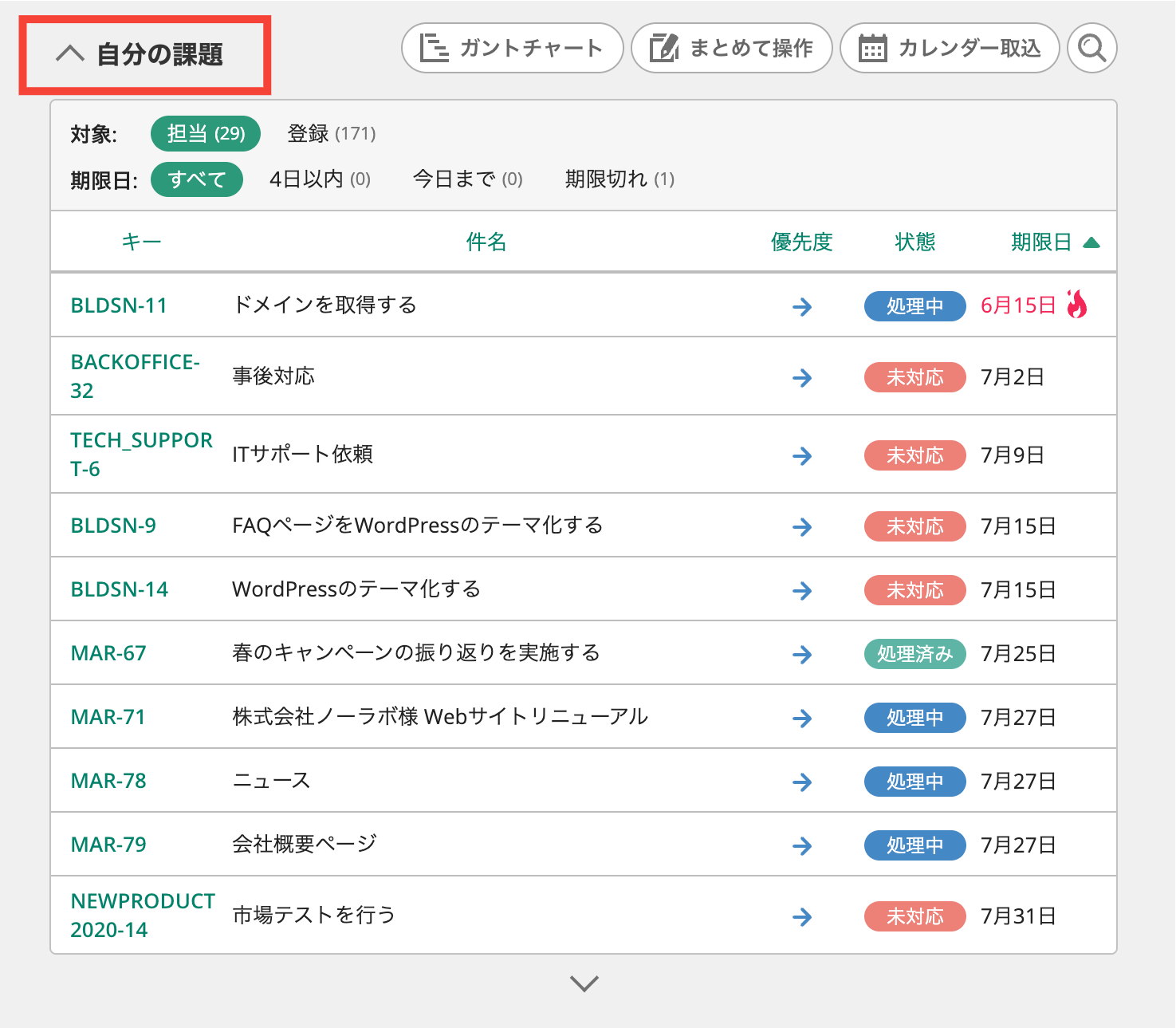Click priority arrow for ドメインを取得する
Viewport: 1176px width, 1028px height.
[x=802, y=306]
